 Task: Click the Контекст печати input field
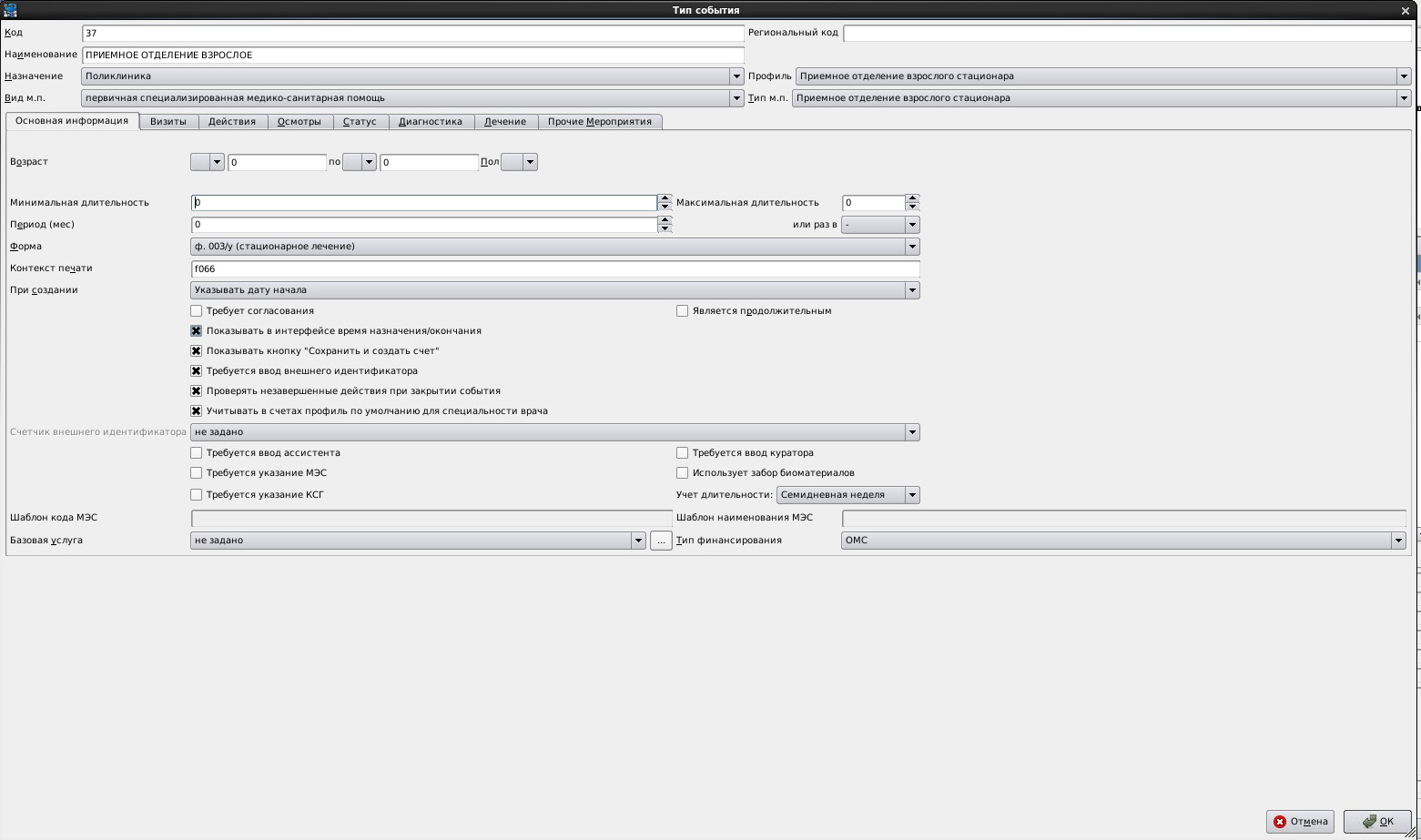click(x=555, y=269)
